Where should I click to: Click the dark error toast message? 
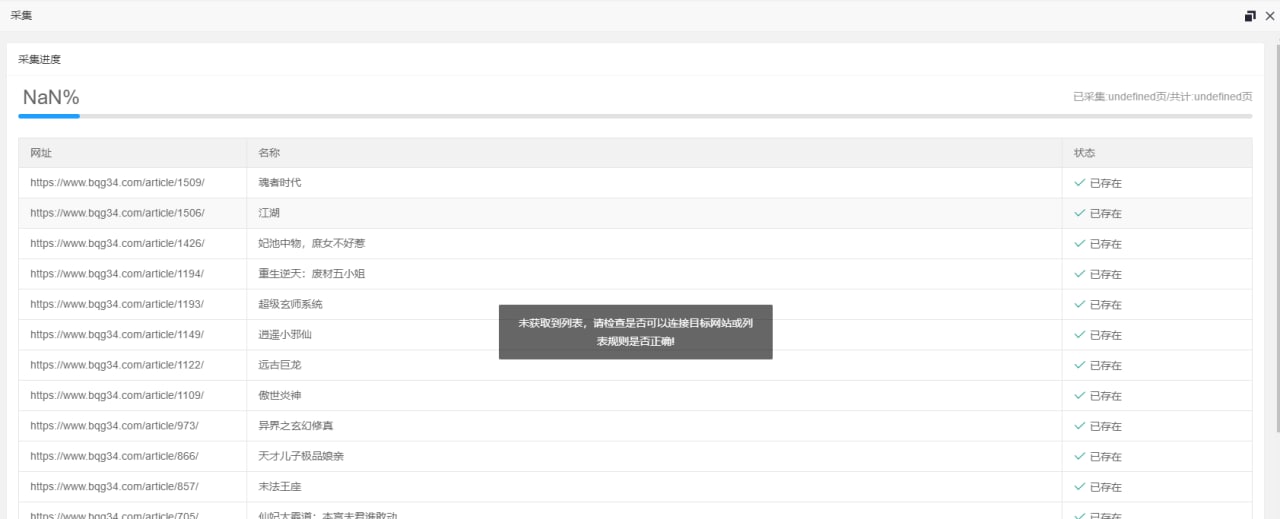click(636, 332)
